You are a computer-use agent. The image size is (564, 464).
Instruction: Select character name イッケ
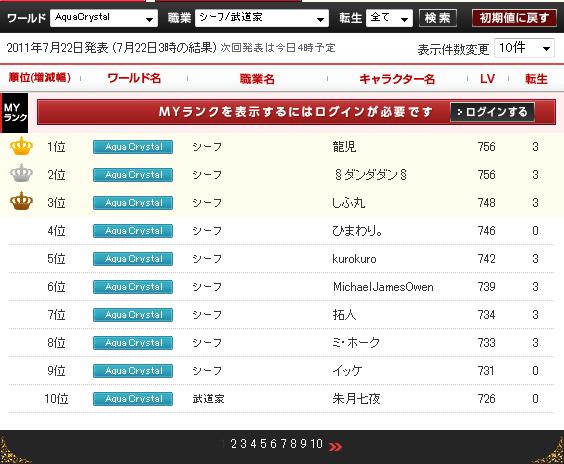347,371
